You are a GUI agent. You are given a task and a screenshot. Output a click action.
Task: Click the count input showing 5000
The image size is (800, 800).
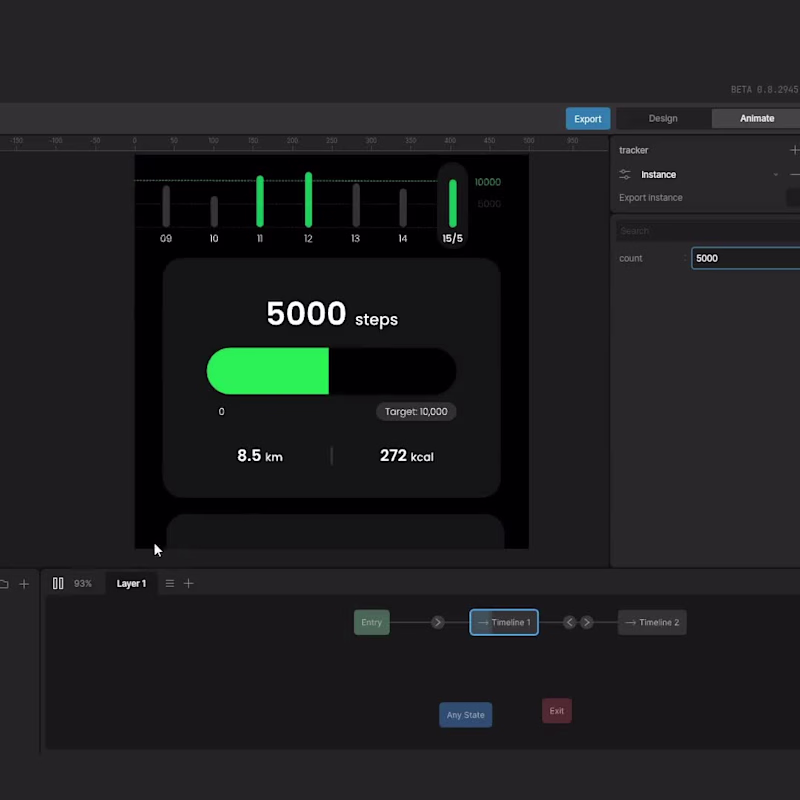(x=745, y=258)
